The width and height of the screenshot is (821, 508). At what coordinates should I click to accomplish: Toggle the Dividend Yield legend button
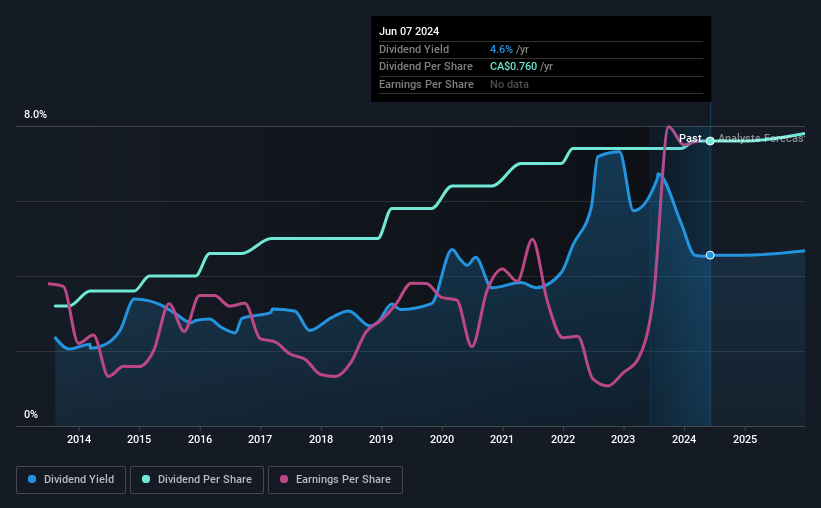pos(71,480)
